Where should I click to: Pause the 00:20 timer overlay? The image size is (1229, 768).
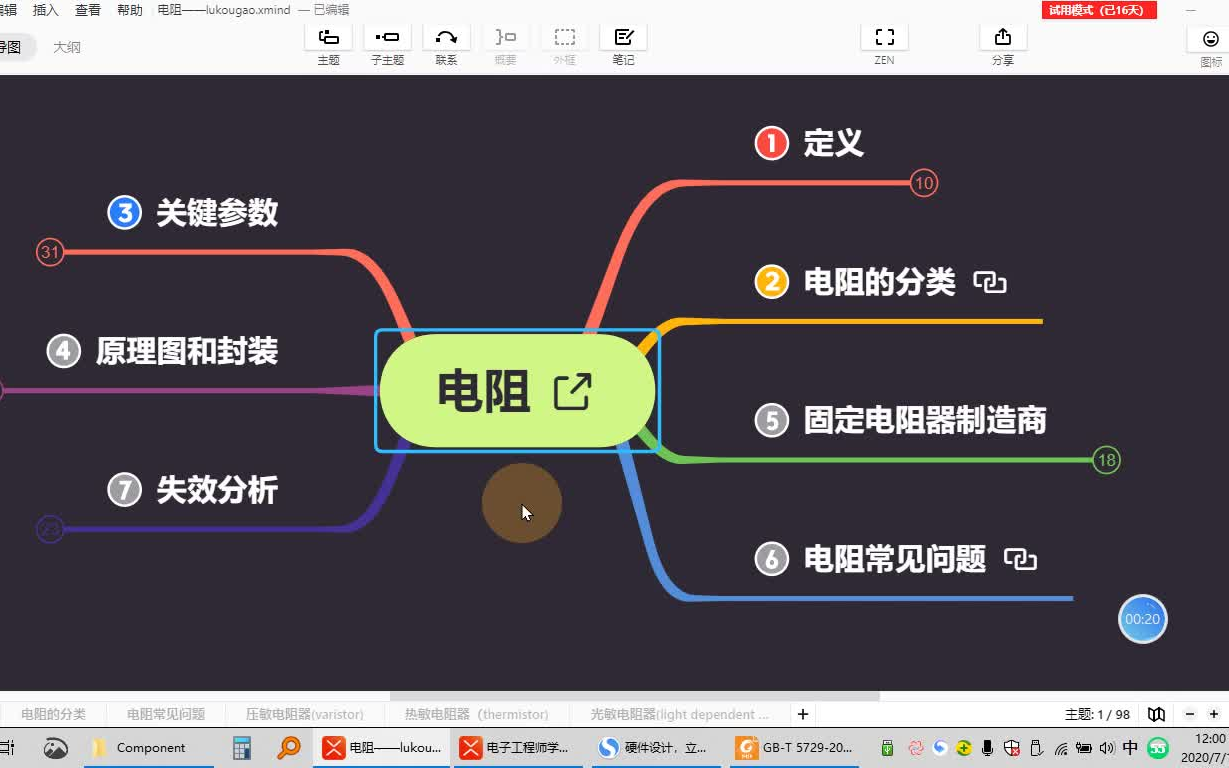click(x=1142, y=619)
